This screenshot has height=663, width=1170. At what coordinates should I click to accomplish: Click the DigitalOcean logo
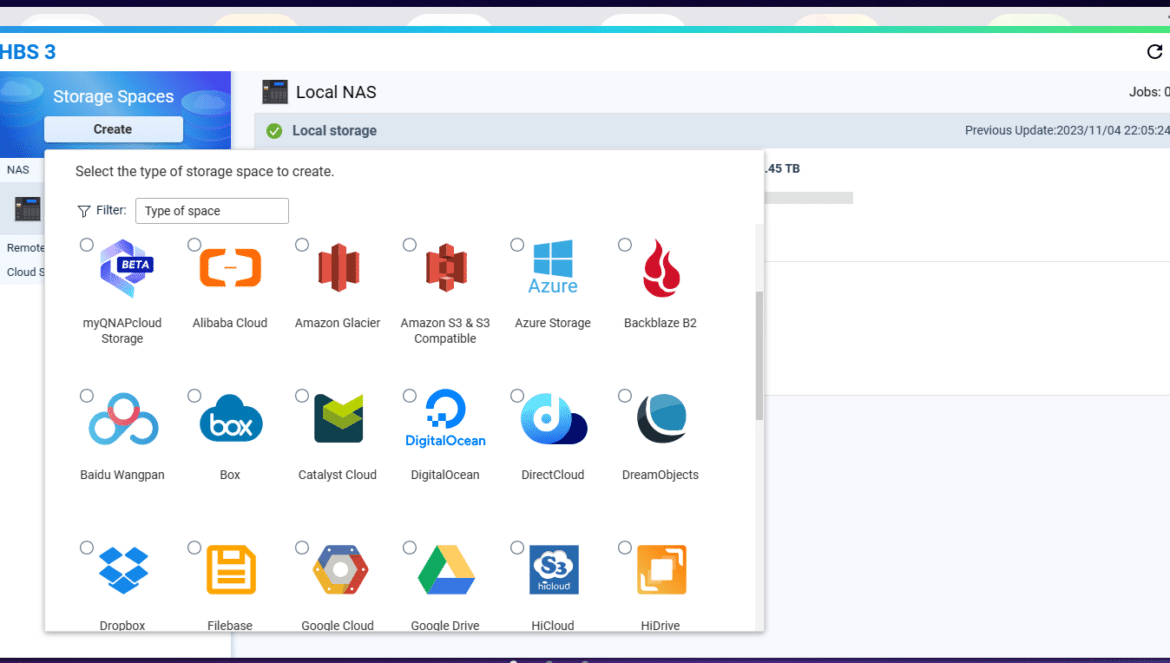tap(445, 418)
